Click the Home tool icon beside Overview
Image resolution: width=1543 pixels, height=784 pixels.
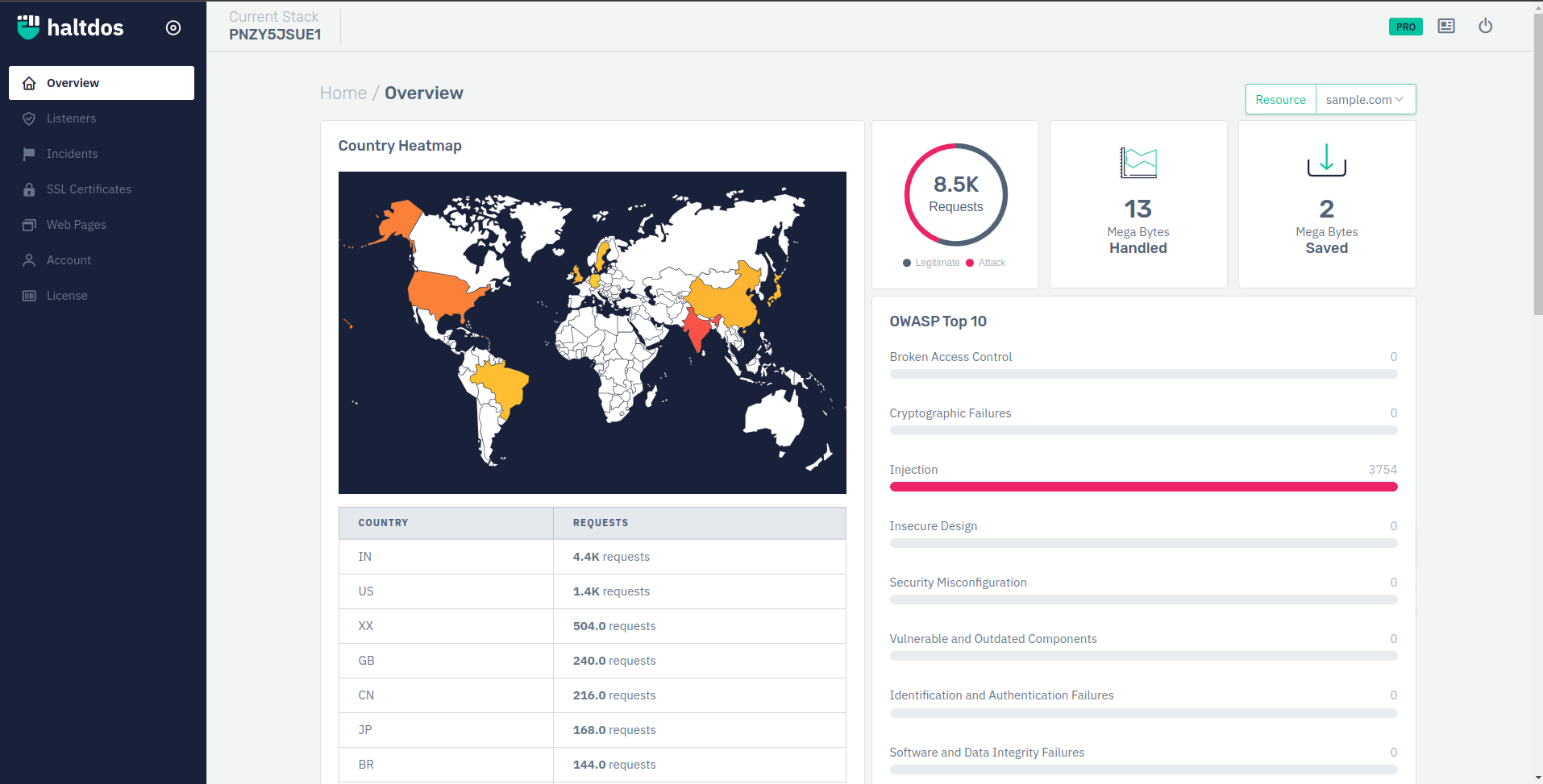[29, 83]
